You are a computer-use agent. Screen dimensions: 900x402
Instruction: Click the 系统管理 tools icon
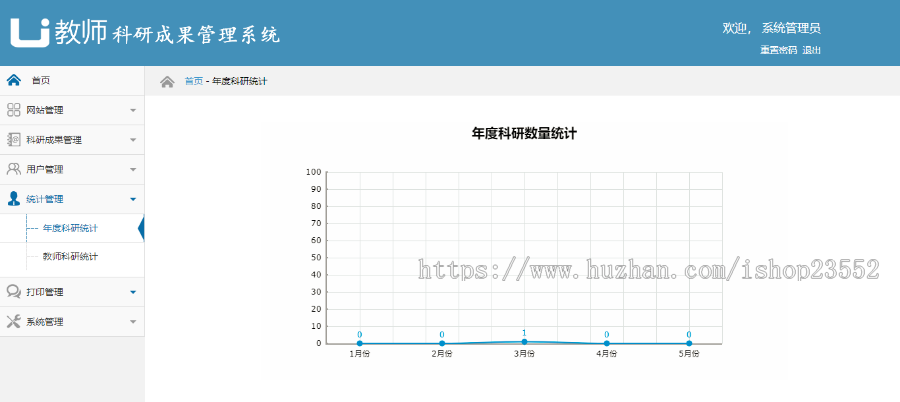point(14,322)
